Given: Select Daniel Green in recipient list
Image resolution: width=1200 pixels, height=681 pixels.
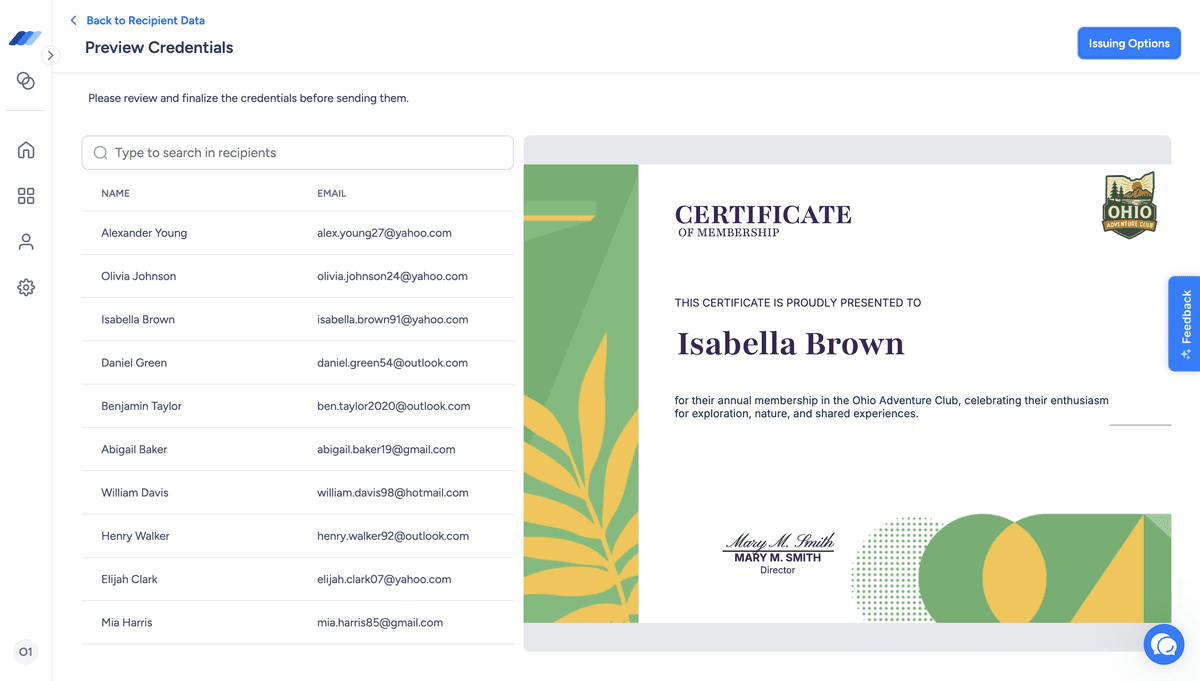Looking at the screenshot, I should pos(298,363).
